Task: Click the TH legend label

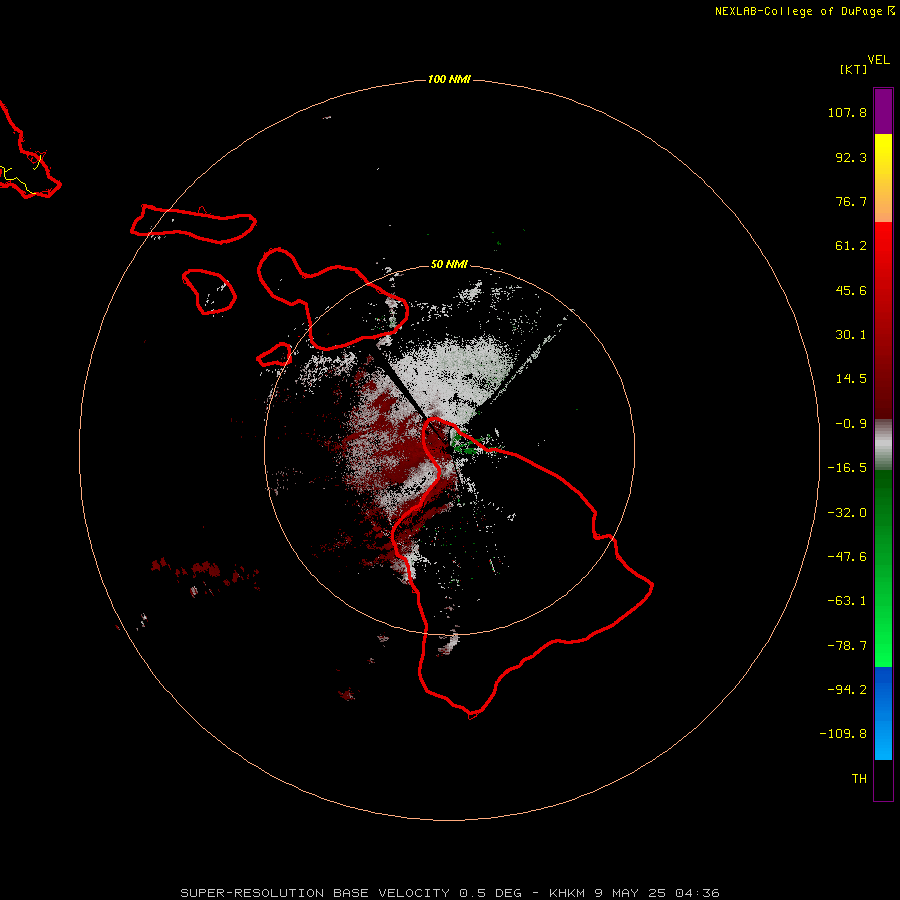Action: 859,778
